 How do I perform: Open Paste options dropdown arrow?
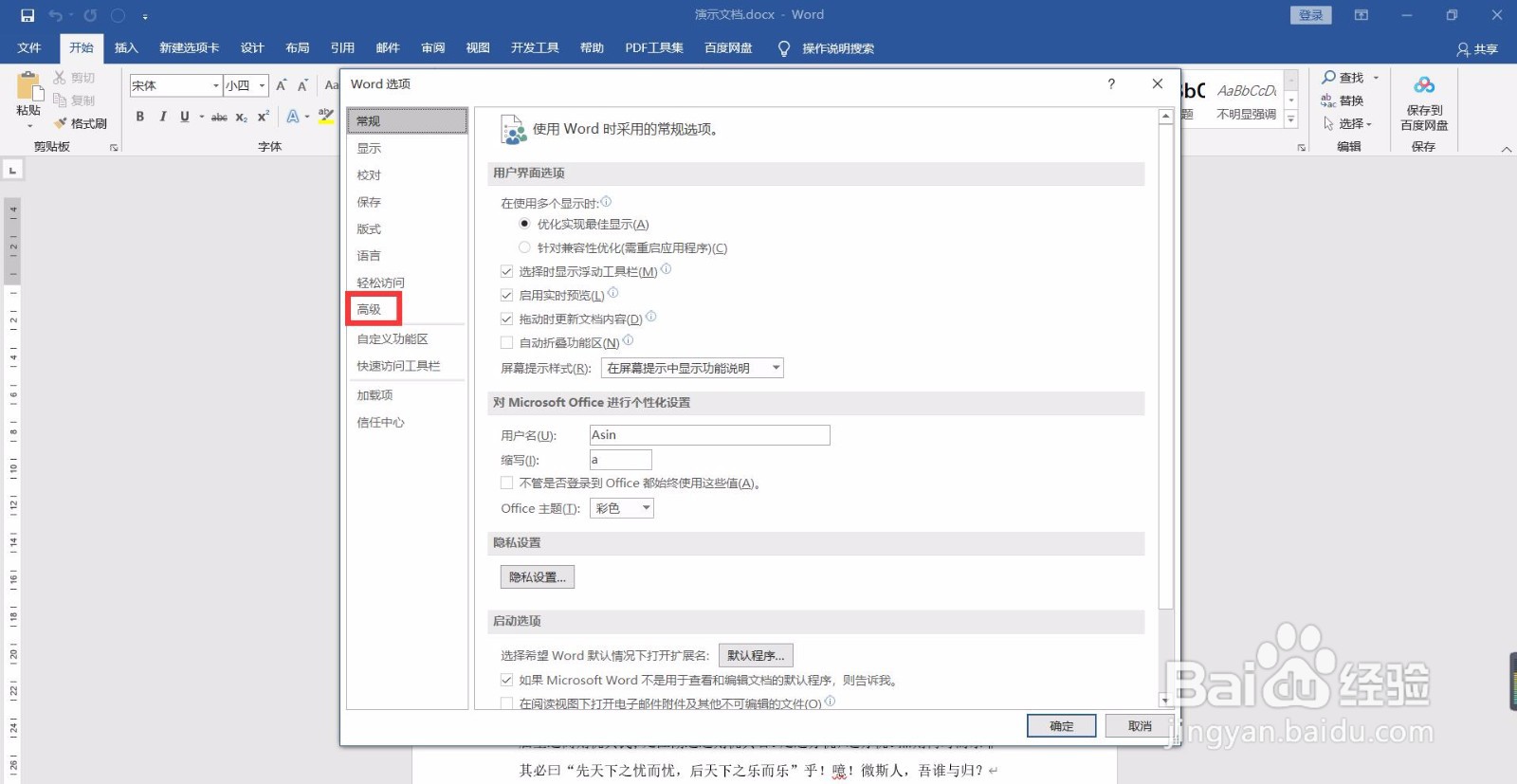click(29, 125)
